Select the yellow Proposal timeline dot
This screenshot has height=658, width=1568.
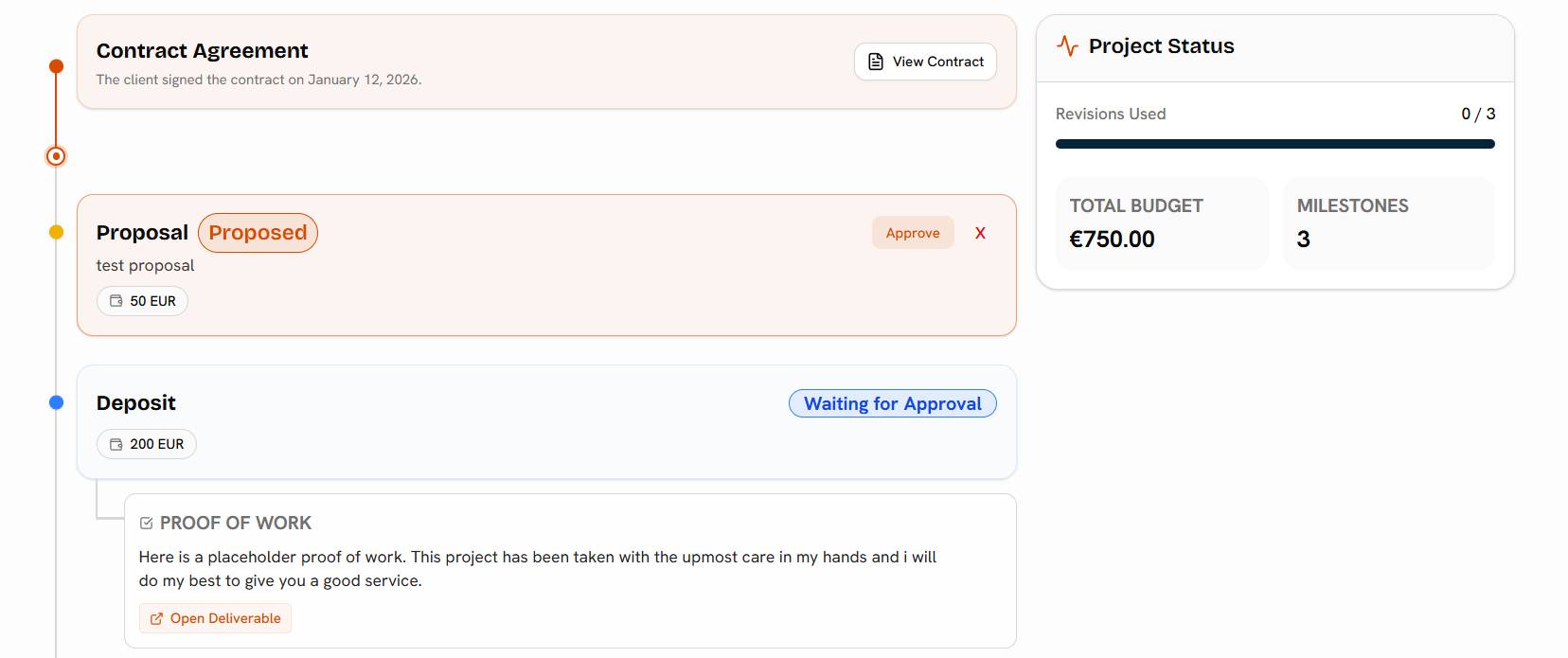tap(56, 232)
